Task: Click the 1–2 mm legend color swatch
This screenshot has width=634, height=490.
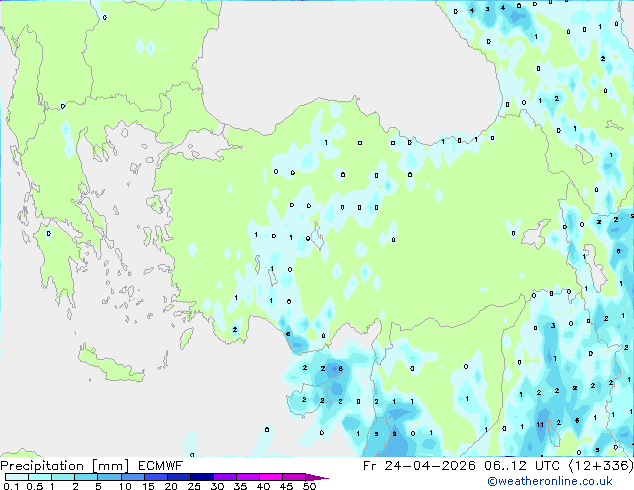Action: 63,477
